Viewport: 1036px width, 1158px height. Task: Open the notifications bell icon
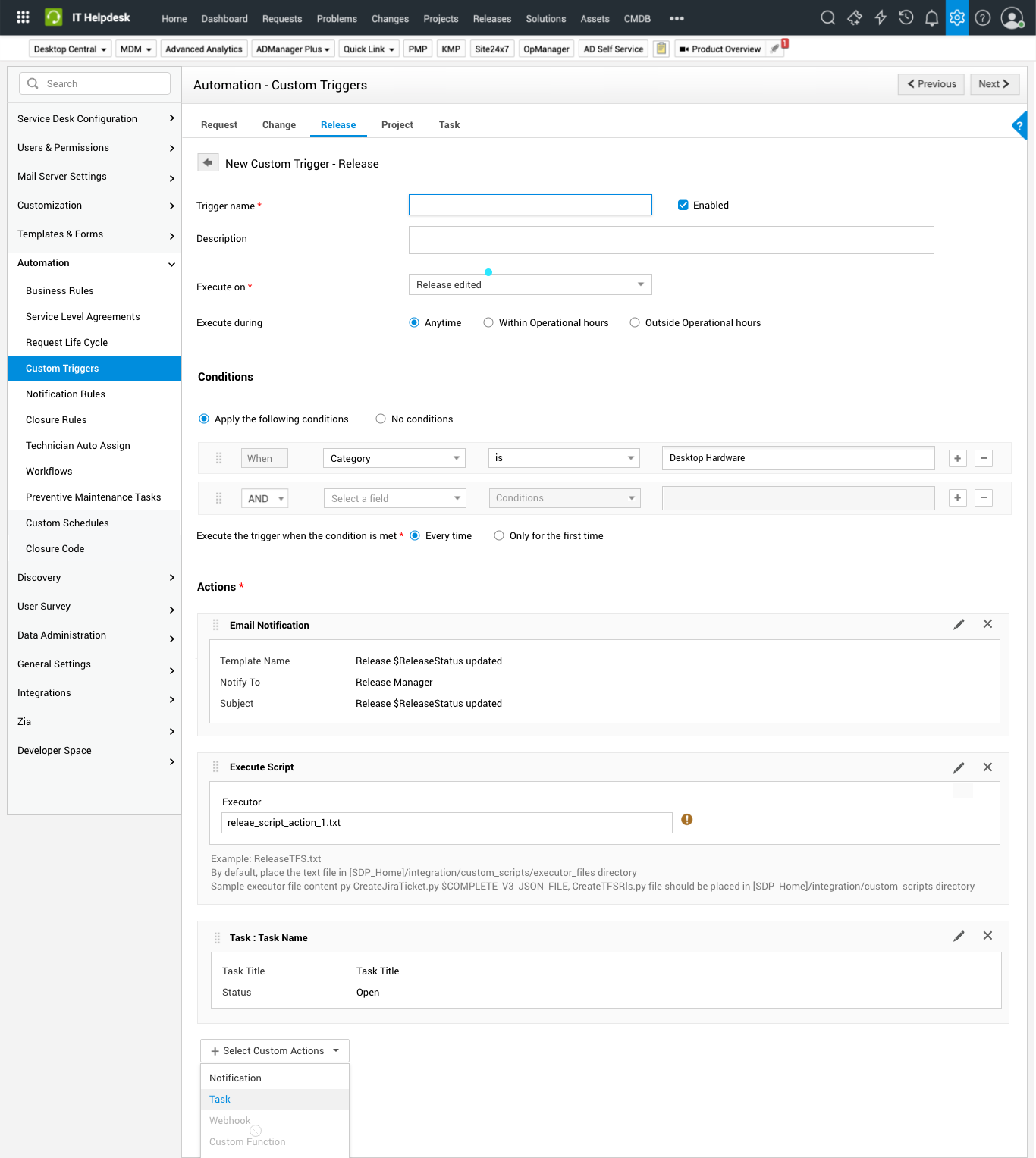pyautogui.click(x=931, y=17)
